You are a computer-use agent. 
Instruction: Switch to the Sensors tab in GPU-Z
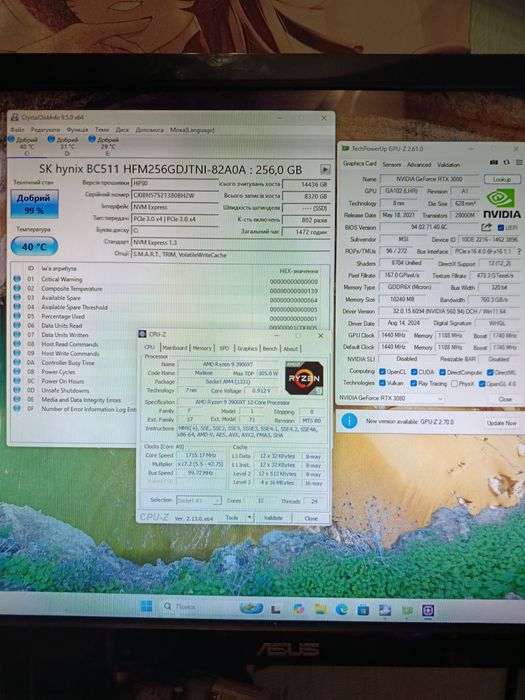point(392,164)
